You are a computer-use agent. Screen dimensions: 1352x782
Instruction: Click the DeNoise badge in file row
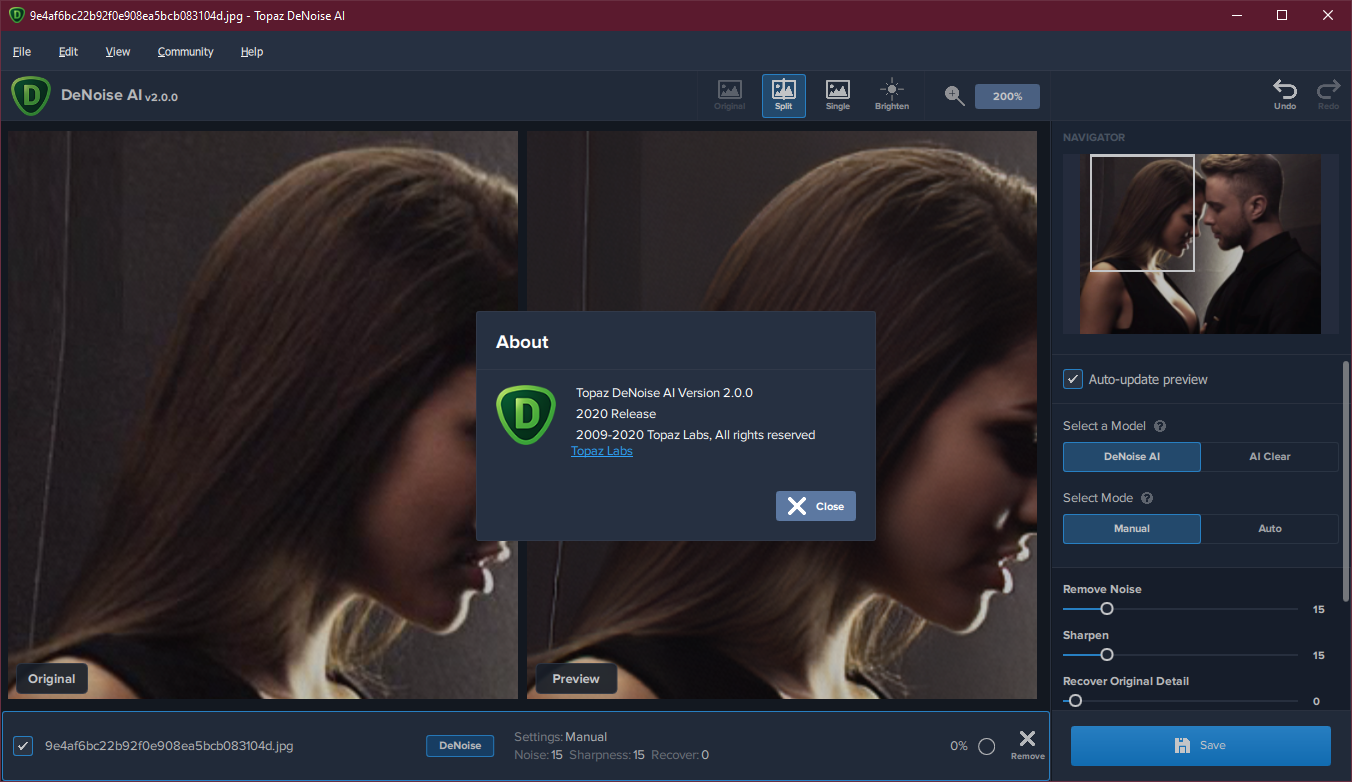(x=460, y=745)
